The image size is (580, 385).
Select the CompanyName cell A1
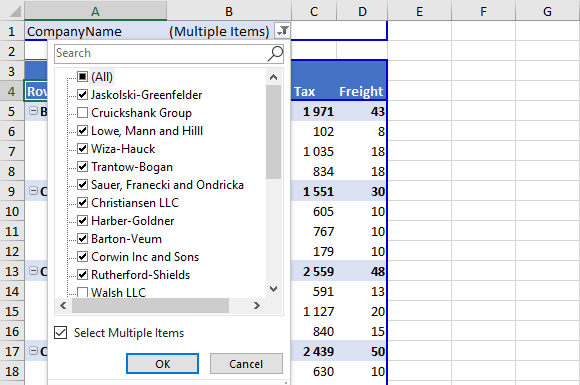(95, 31)
